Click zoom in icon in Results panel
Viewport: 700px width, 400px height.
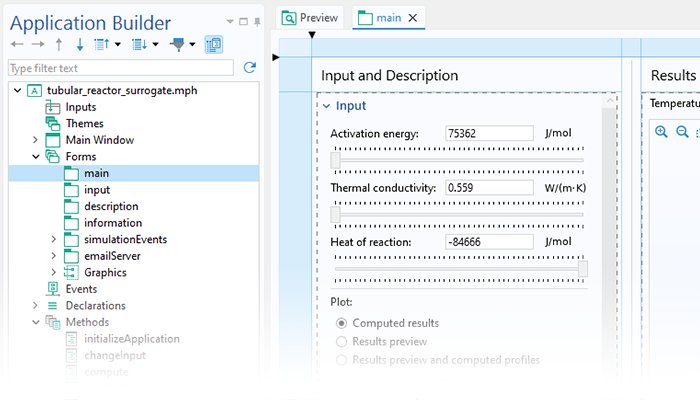[661, 132]
